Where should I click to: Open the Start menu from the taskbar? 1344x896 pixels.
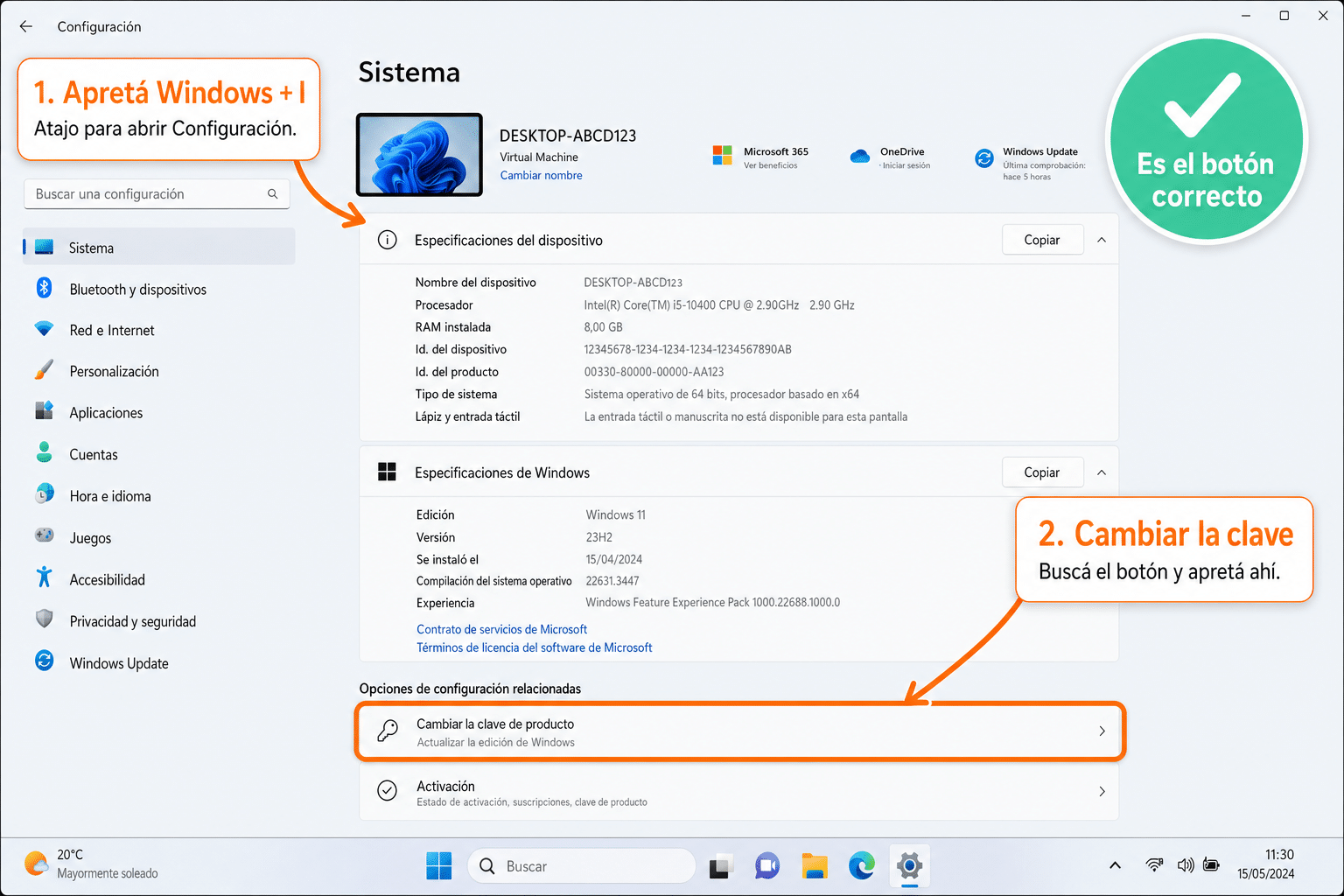pyautogui.click(x=439, y=865)
